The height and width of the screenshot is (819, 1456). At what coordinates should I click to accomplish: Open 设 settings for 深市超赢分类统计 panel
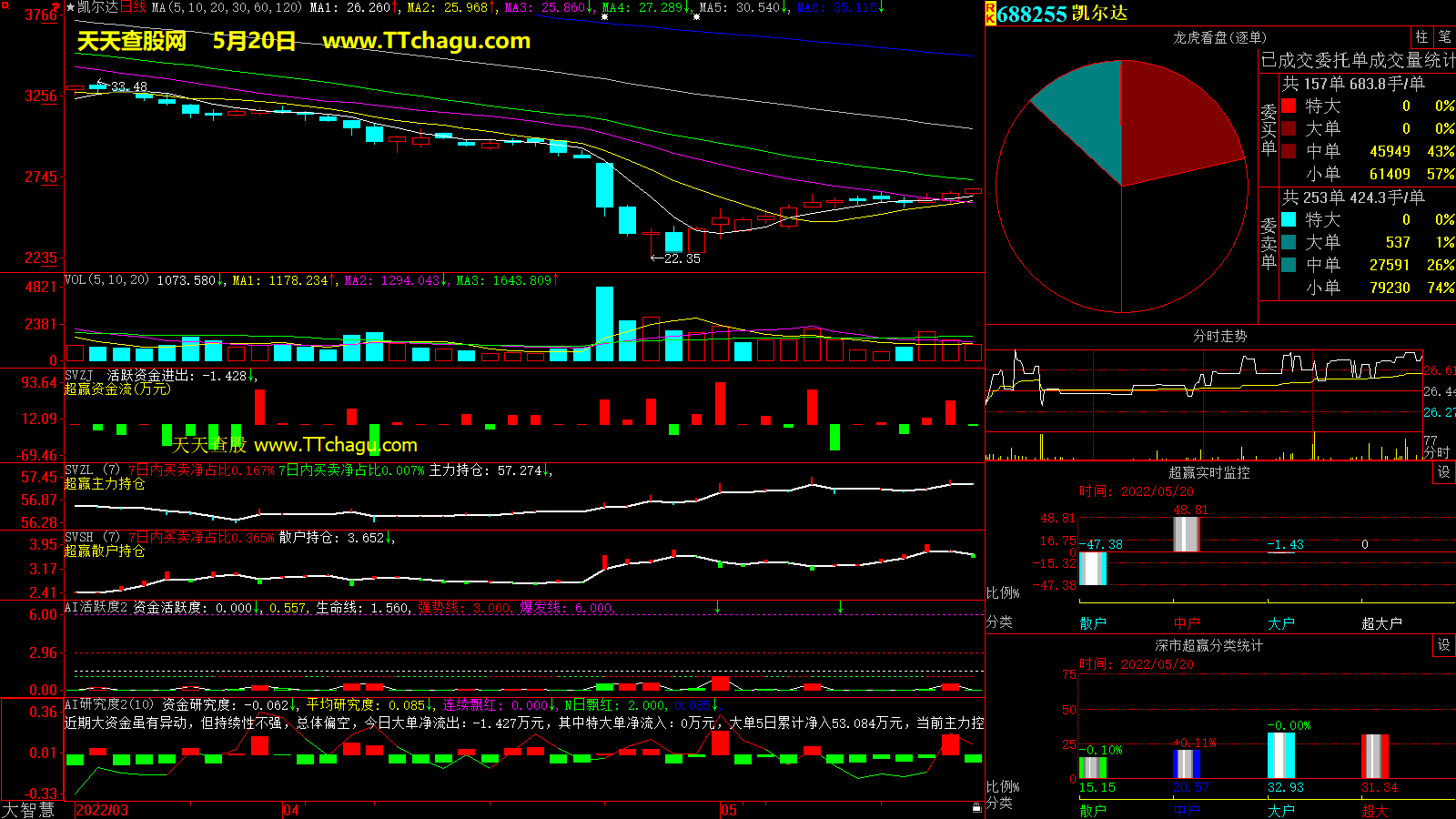tap(1444, 645)
